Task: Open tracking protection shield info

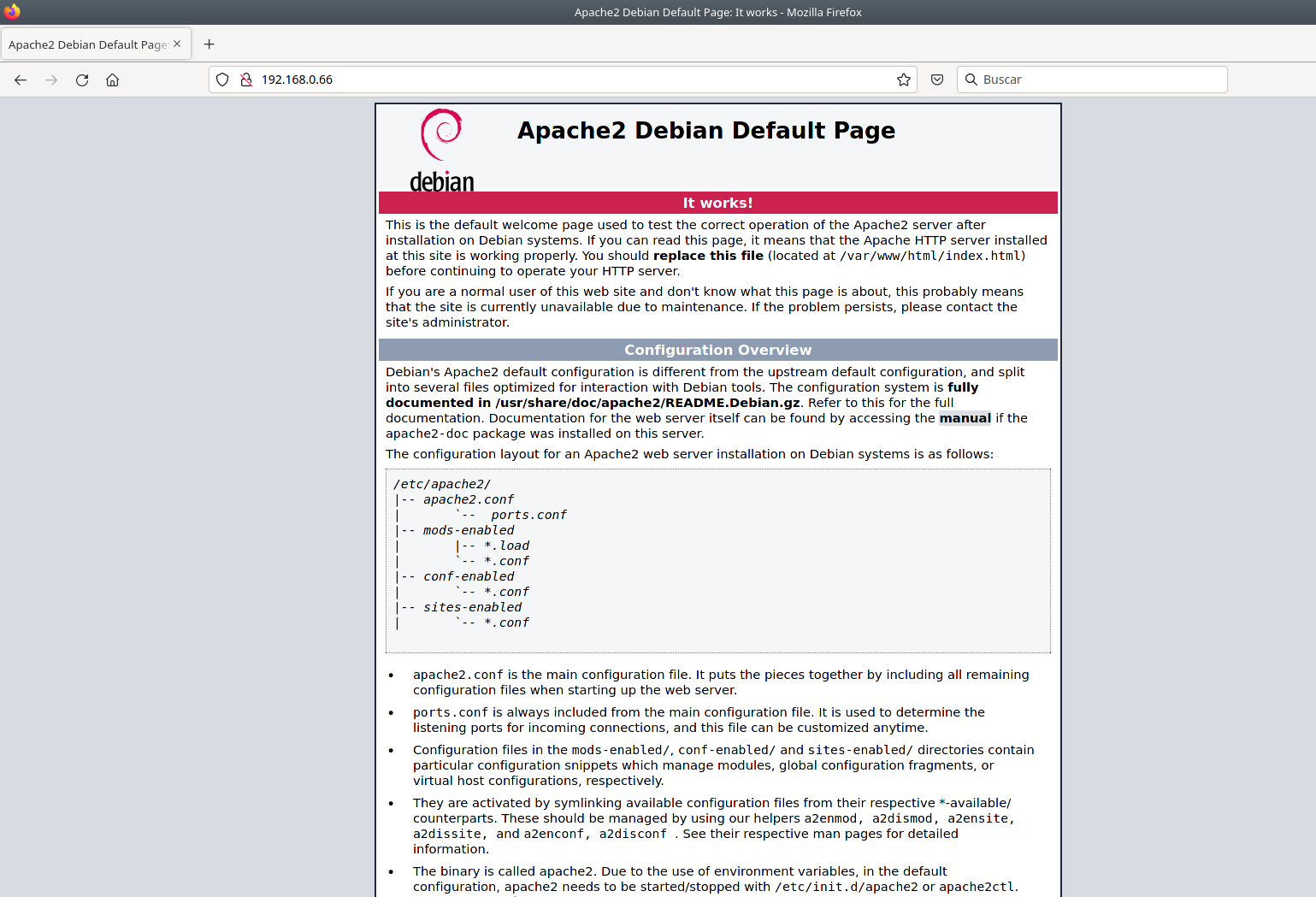Action: click(222, 80)
